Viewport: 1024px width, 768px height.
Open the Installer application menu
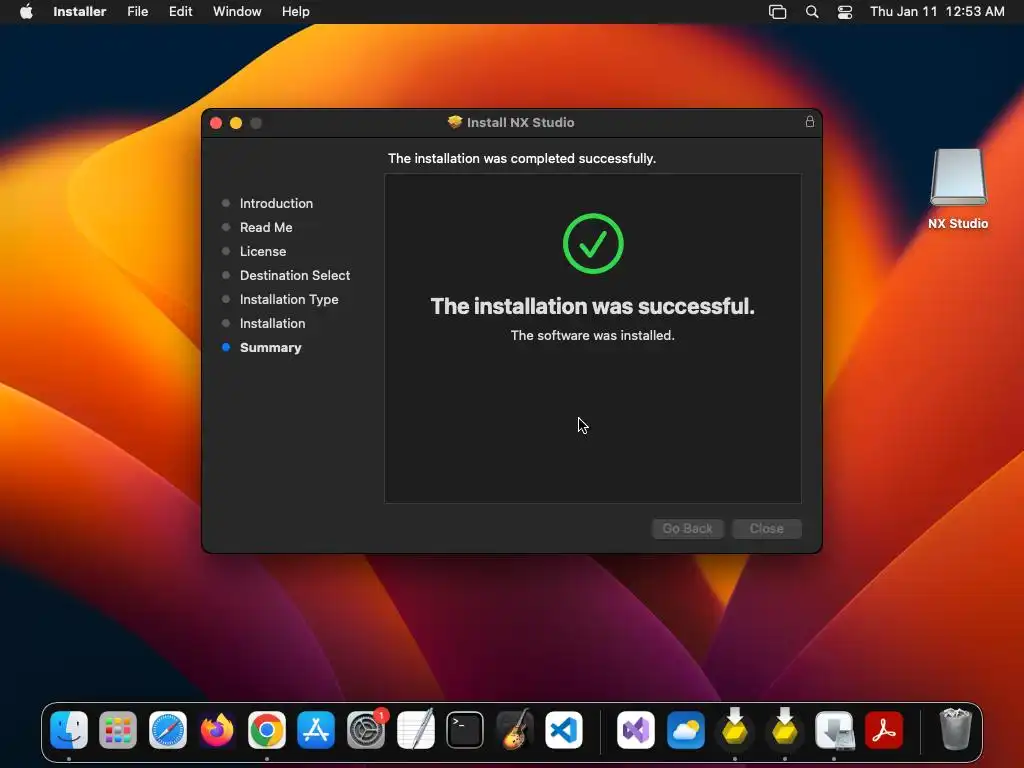[x=80, y=11]
